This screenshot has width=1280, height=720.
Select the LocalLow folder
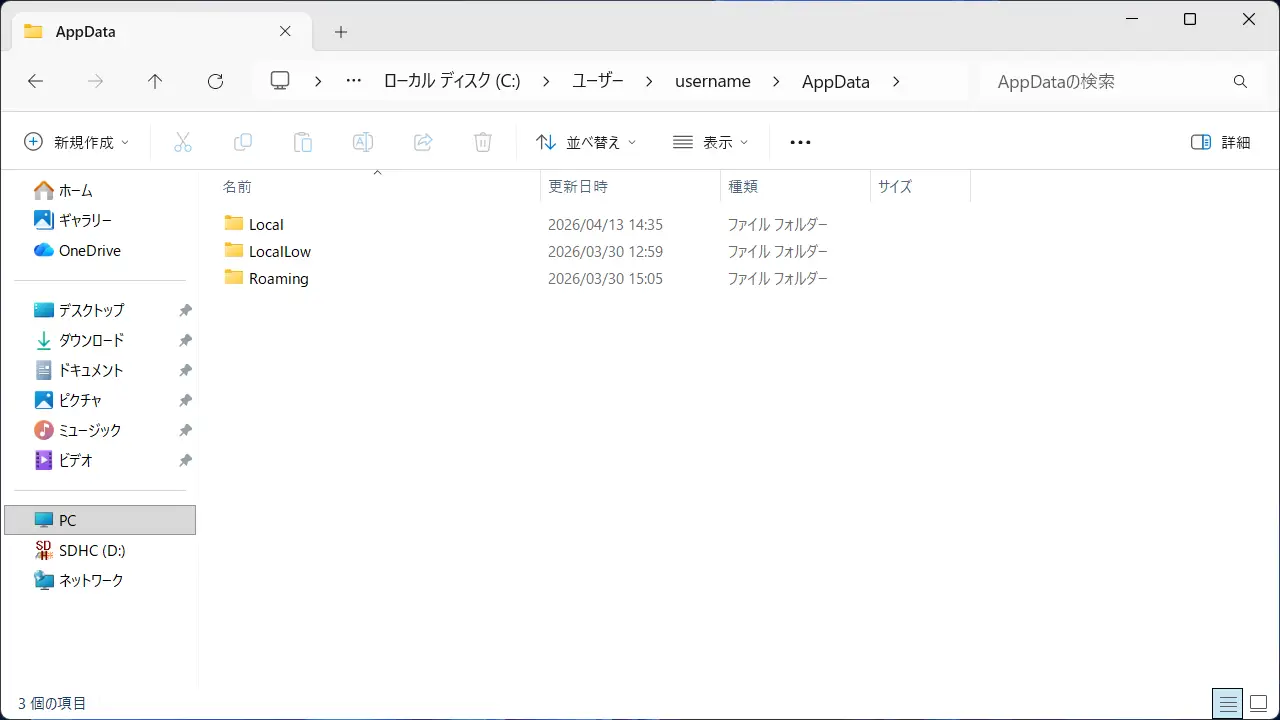tap(280, 251)
